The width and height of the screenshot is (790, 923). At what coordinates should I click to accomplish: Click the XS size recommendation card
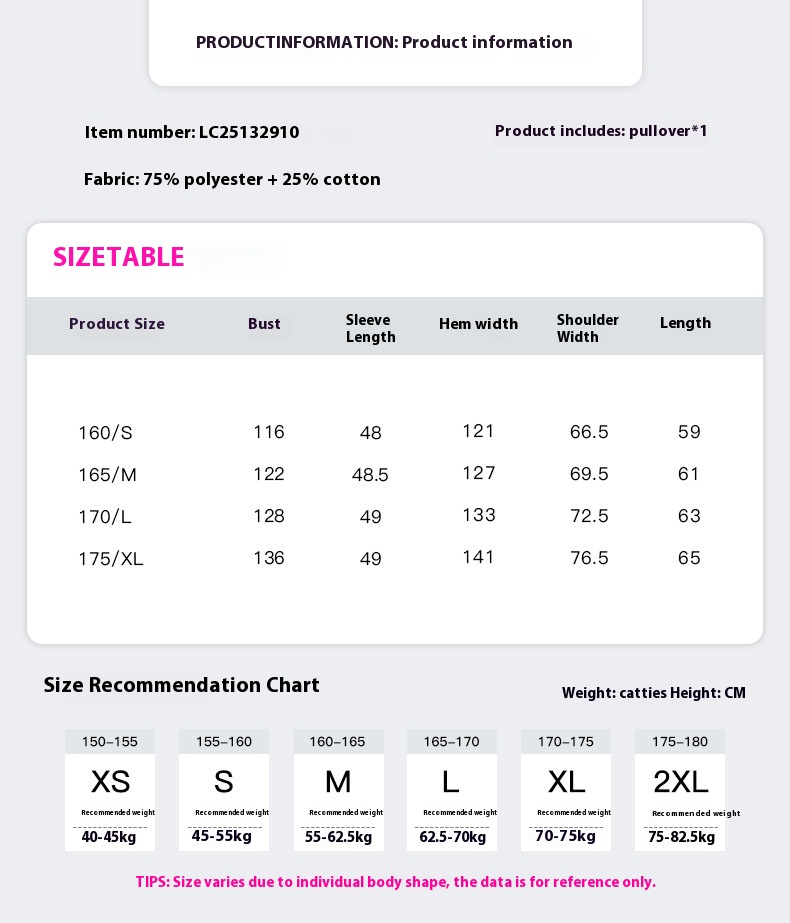click(x=110, y=790)
